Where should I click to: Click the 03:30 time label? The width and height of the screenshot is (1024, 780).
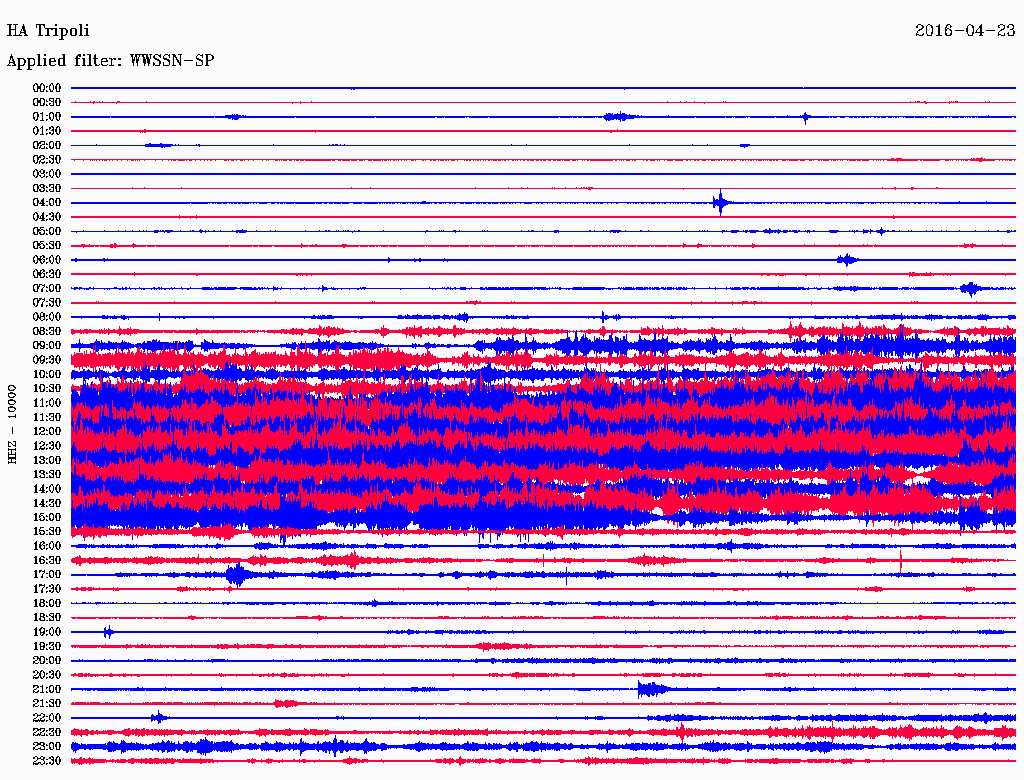click(x=47, y=188)
